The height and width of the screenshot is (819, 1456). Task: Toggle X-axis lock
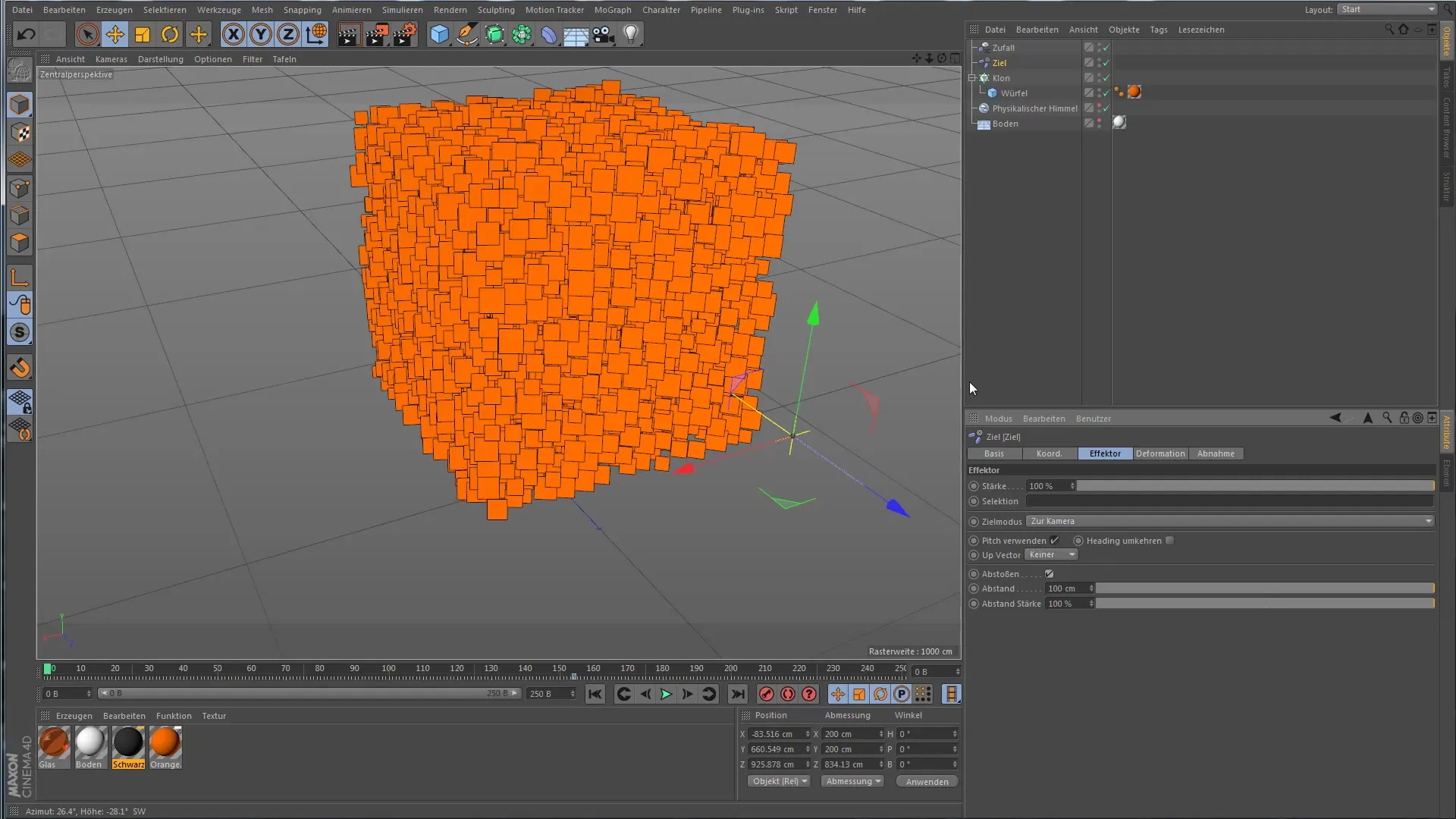[234, 34]
